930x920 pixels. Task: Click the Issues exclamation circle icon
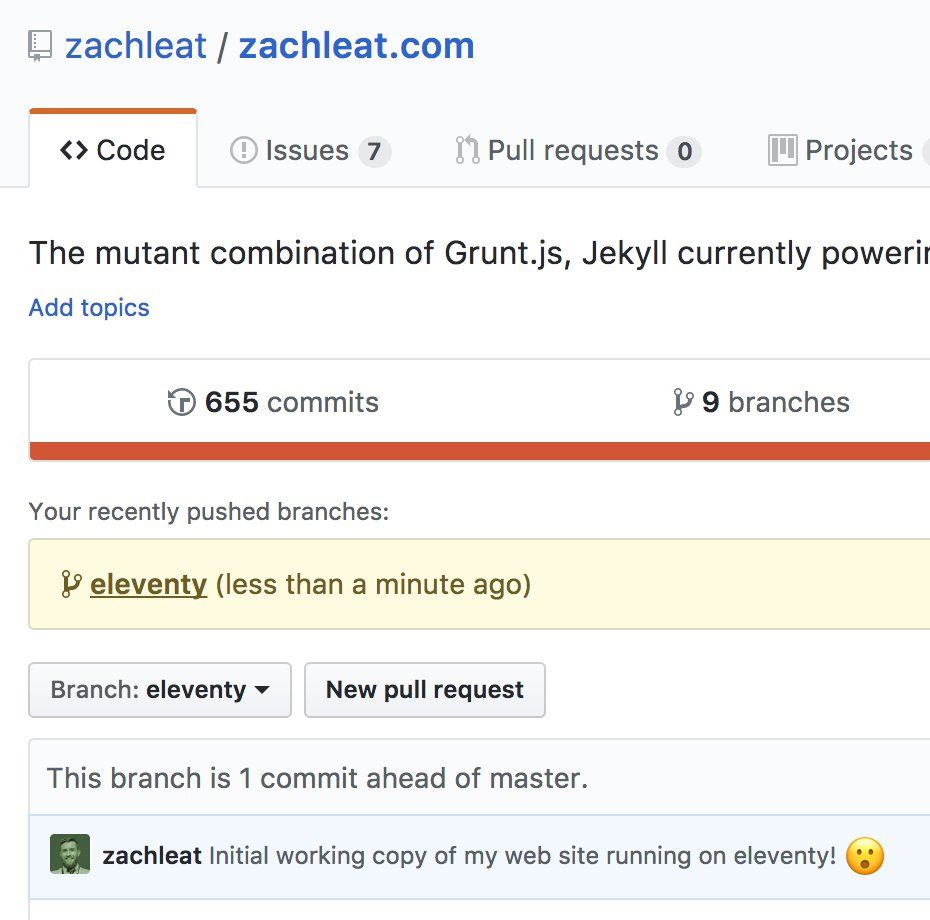tap(244, 150)
